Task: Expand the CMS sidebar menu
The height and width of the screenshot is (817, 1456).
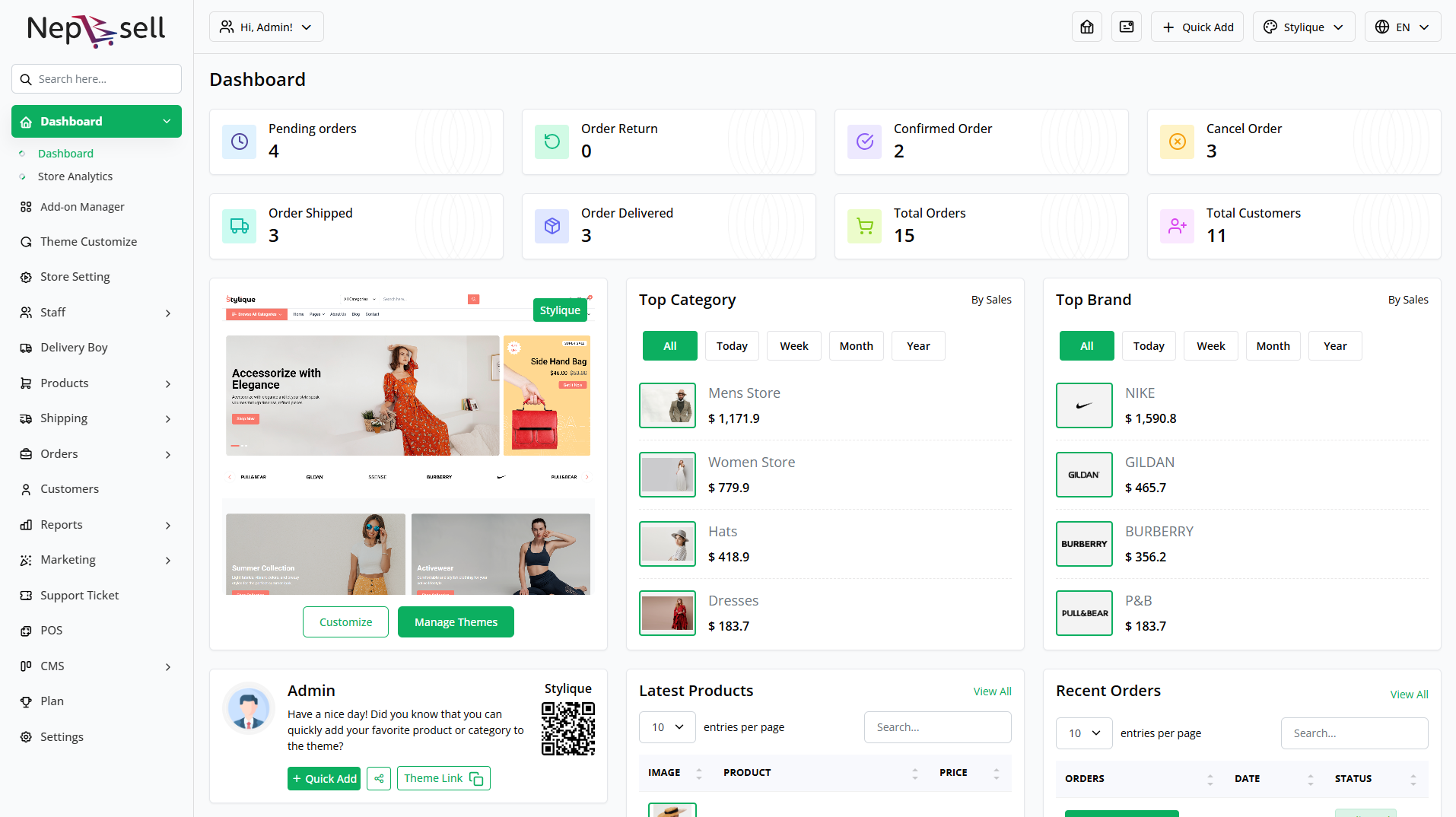Action: 97,666
